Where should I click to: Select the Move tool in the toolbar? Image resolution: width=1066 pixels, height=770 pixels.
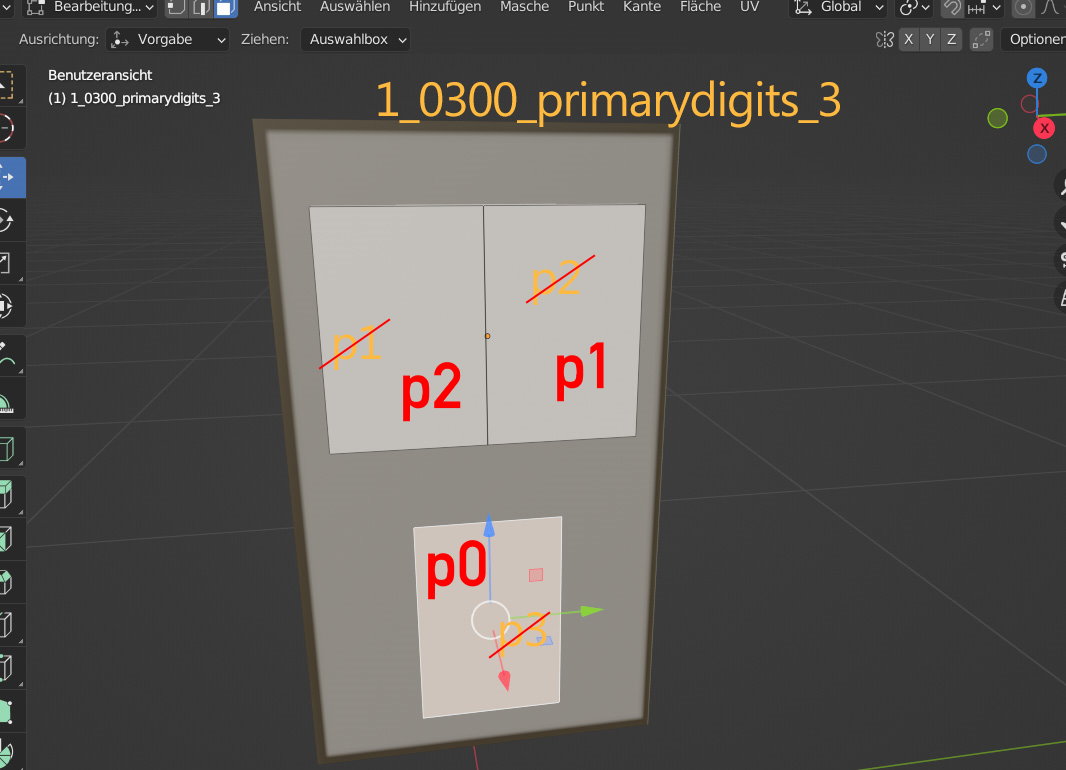tap(8, 177)
